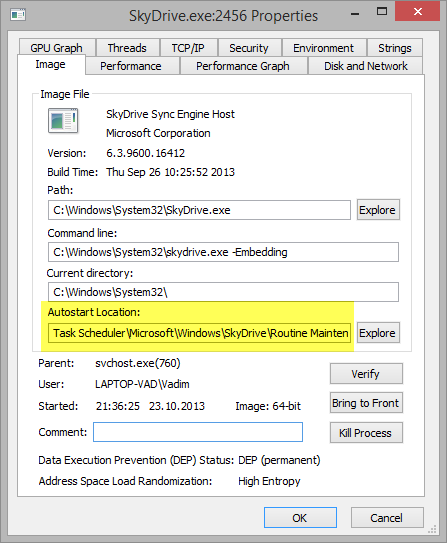Image resolution: width=447 pixels, height=543 pixels.
Task: Click the Command line text field
Action: (223, 252)
